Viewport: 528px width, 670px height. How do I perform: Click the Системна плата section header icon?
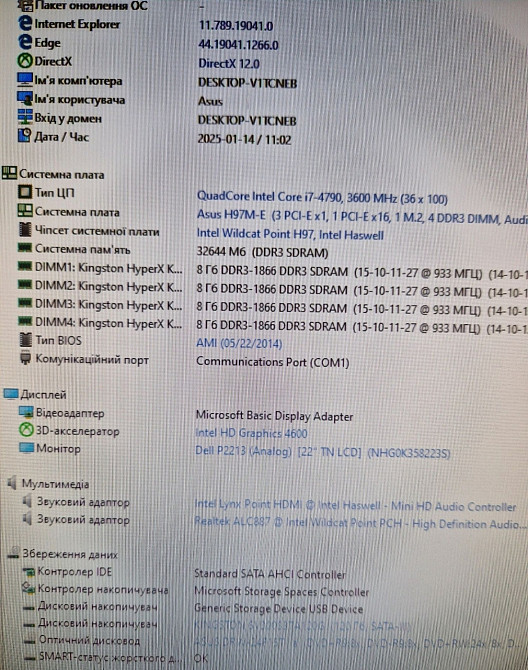pyautogui.click(x=9, y=173)
